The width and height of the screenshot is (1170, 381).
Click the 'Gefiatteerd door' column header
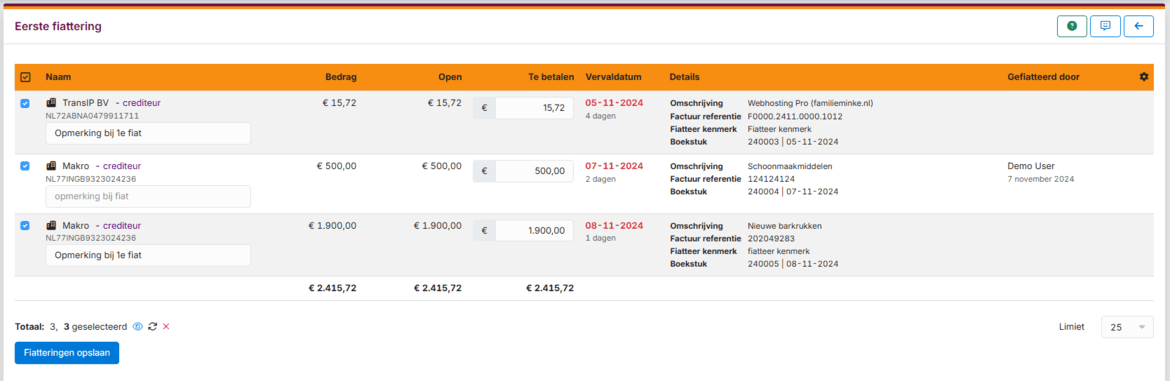[1043, 77]
